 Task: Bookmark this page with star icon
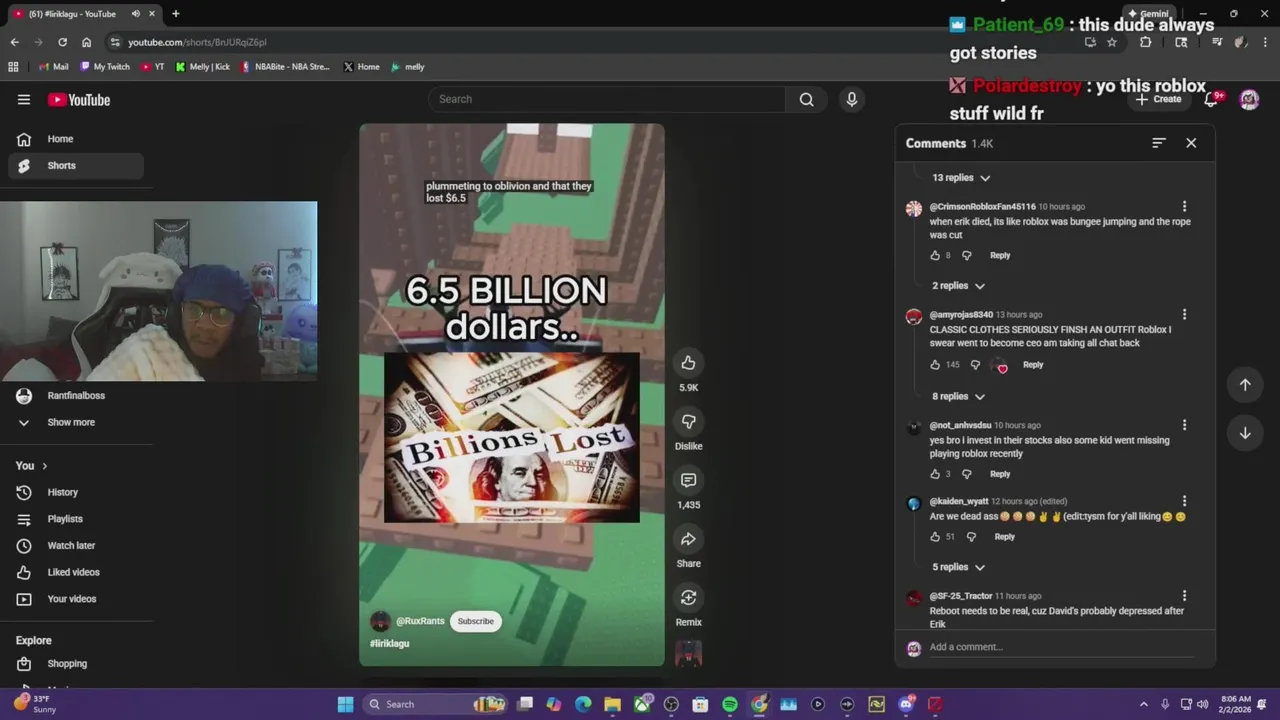click(x=1111, y=42)
